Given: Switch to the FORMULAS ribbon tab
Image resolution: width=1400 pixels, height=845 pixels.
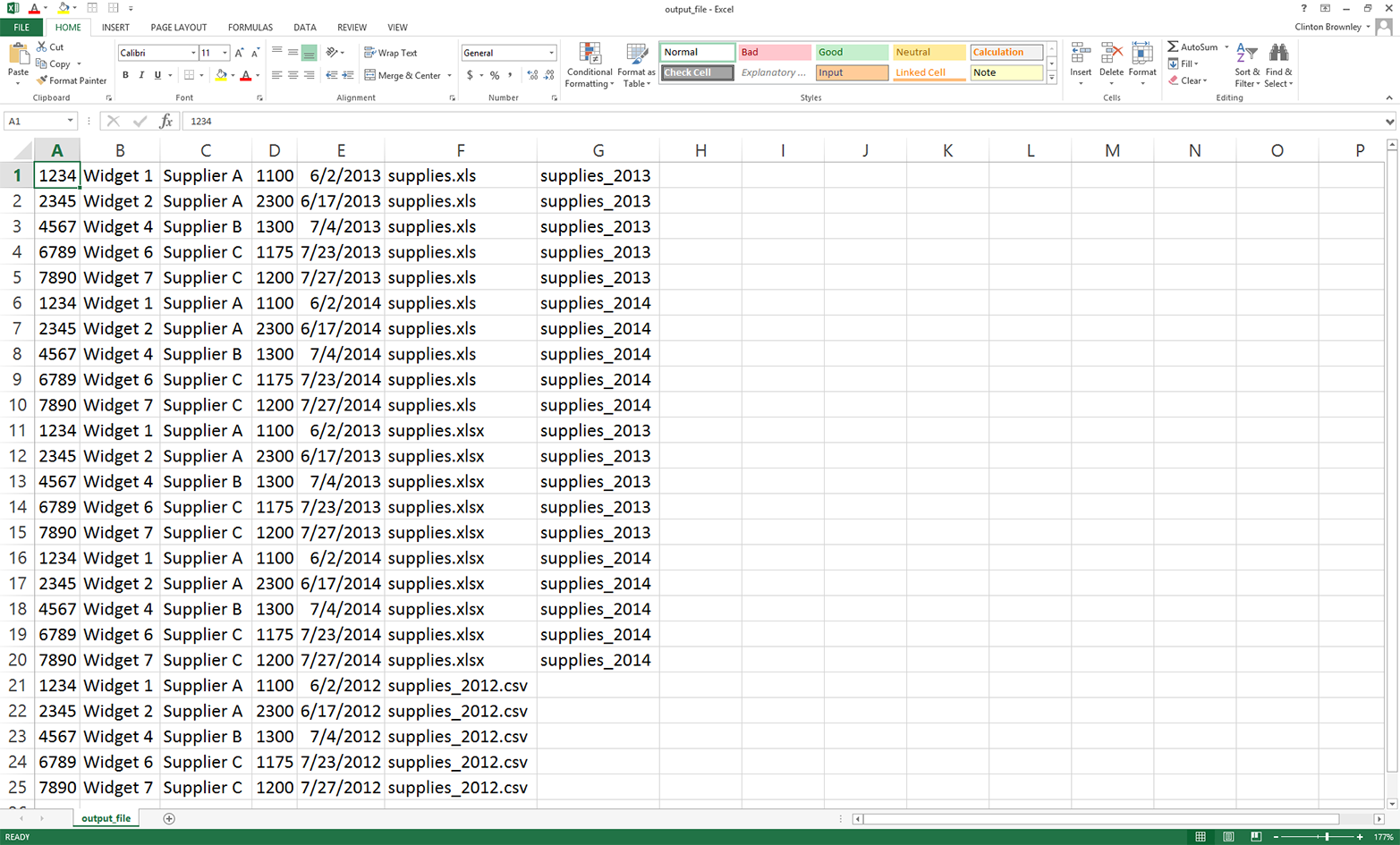Looking at the screenshot, I should pos(250,27).
